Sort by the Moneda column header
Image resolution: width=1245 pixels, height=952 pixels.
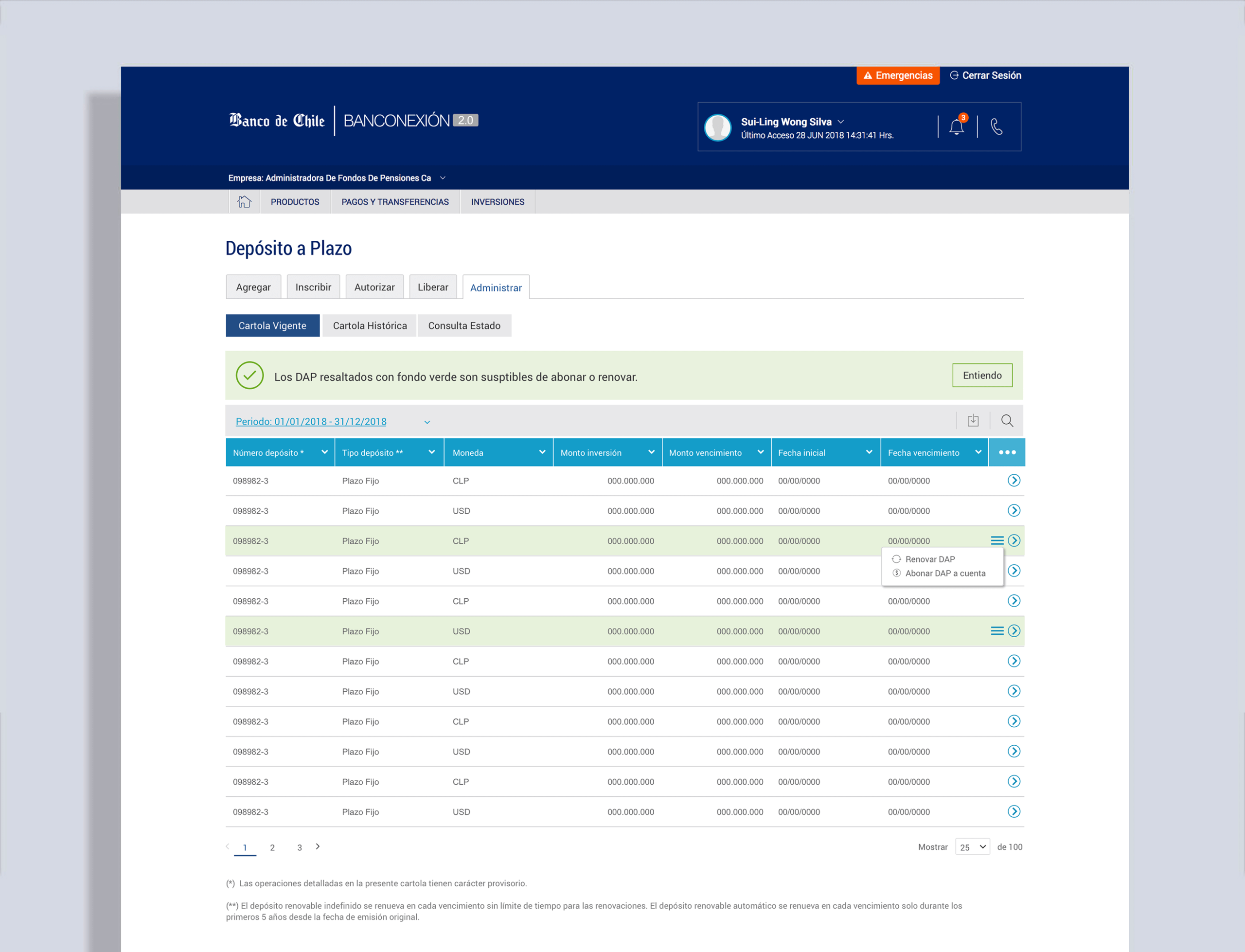pyautogui.click(x=498, y=452)
